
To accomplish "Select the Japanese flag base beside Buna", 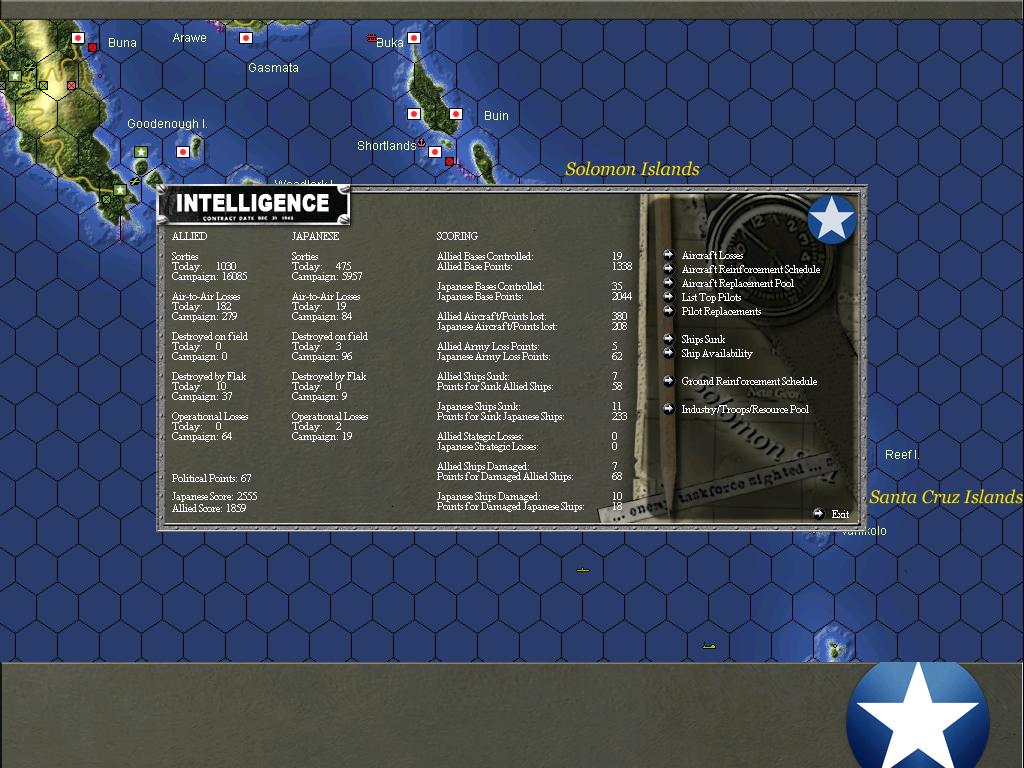I will coord(78,38).
